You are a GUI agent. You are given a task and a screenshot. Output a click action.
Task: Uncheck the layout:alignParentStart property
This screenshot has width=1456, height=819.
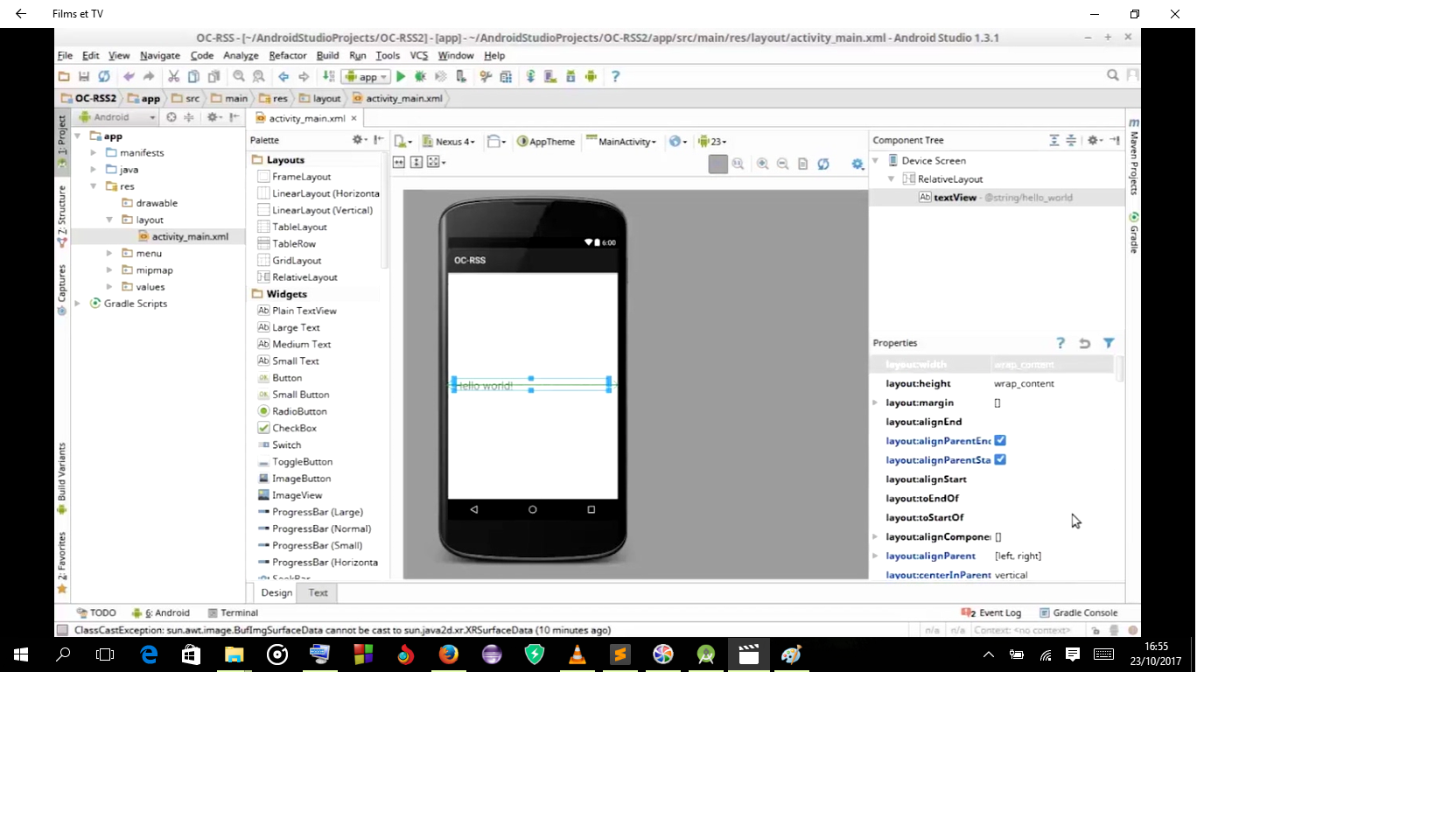tap(1000, 459)
